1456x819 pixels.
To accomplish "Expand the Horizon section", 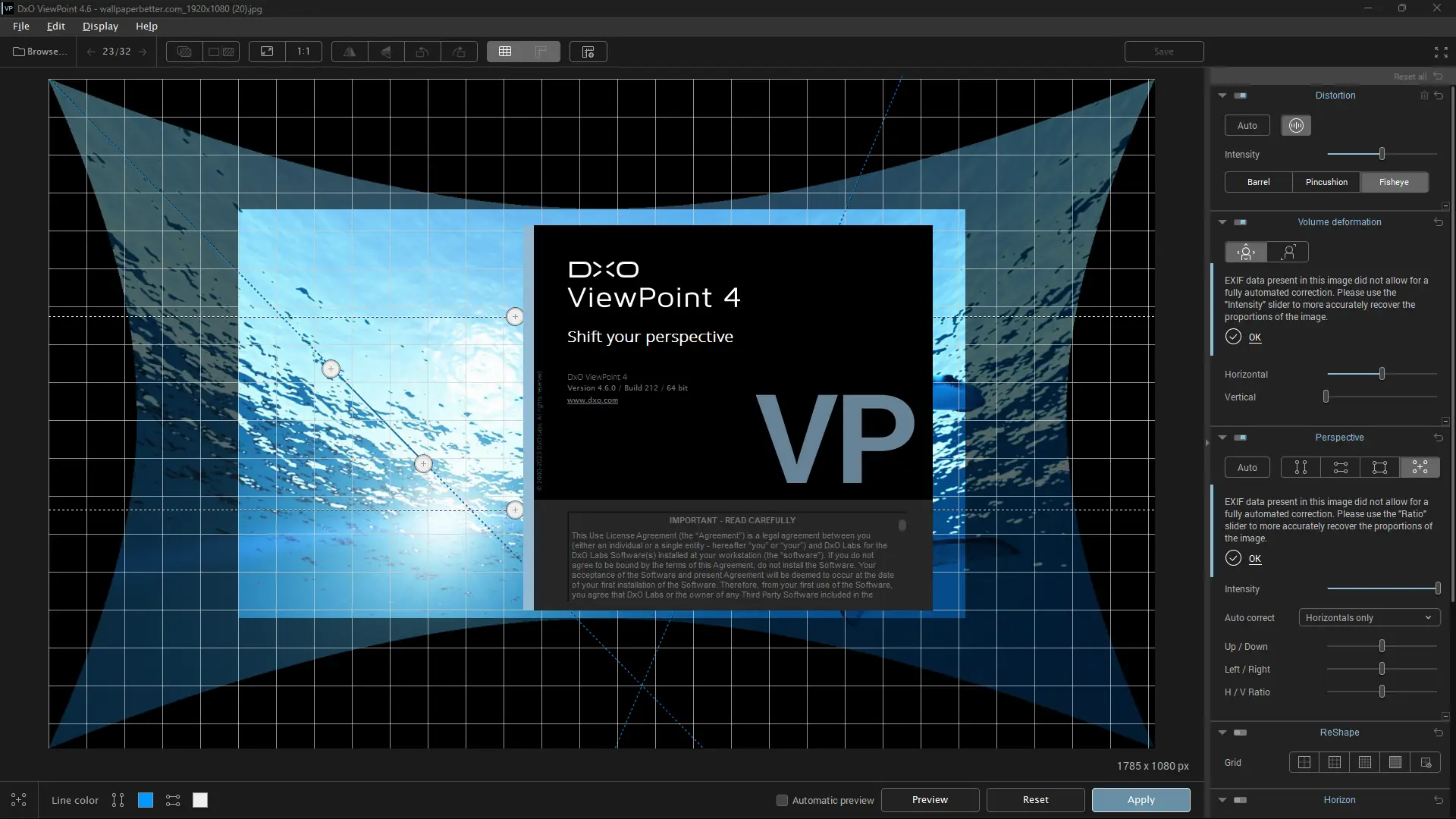I will pyautogui.click(x=1222, y=799).
